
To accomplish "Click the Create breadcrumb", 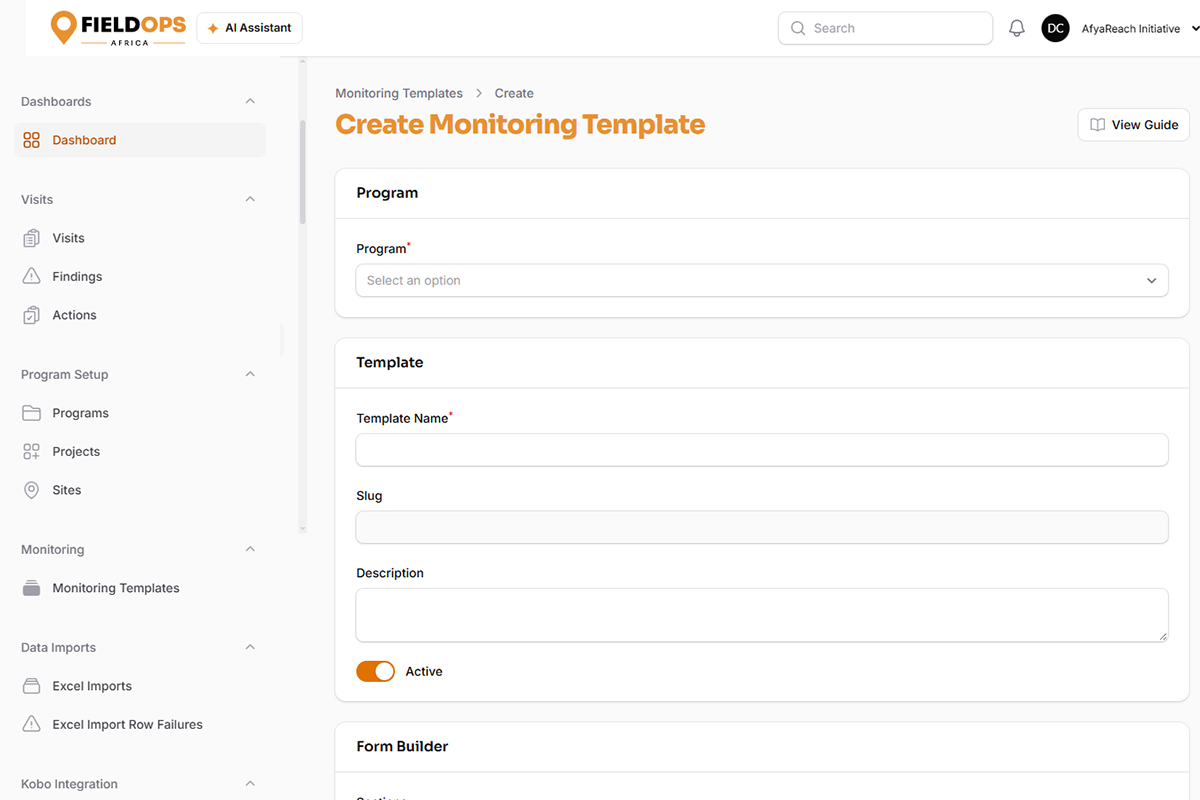I will [x=514, y=93].
